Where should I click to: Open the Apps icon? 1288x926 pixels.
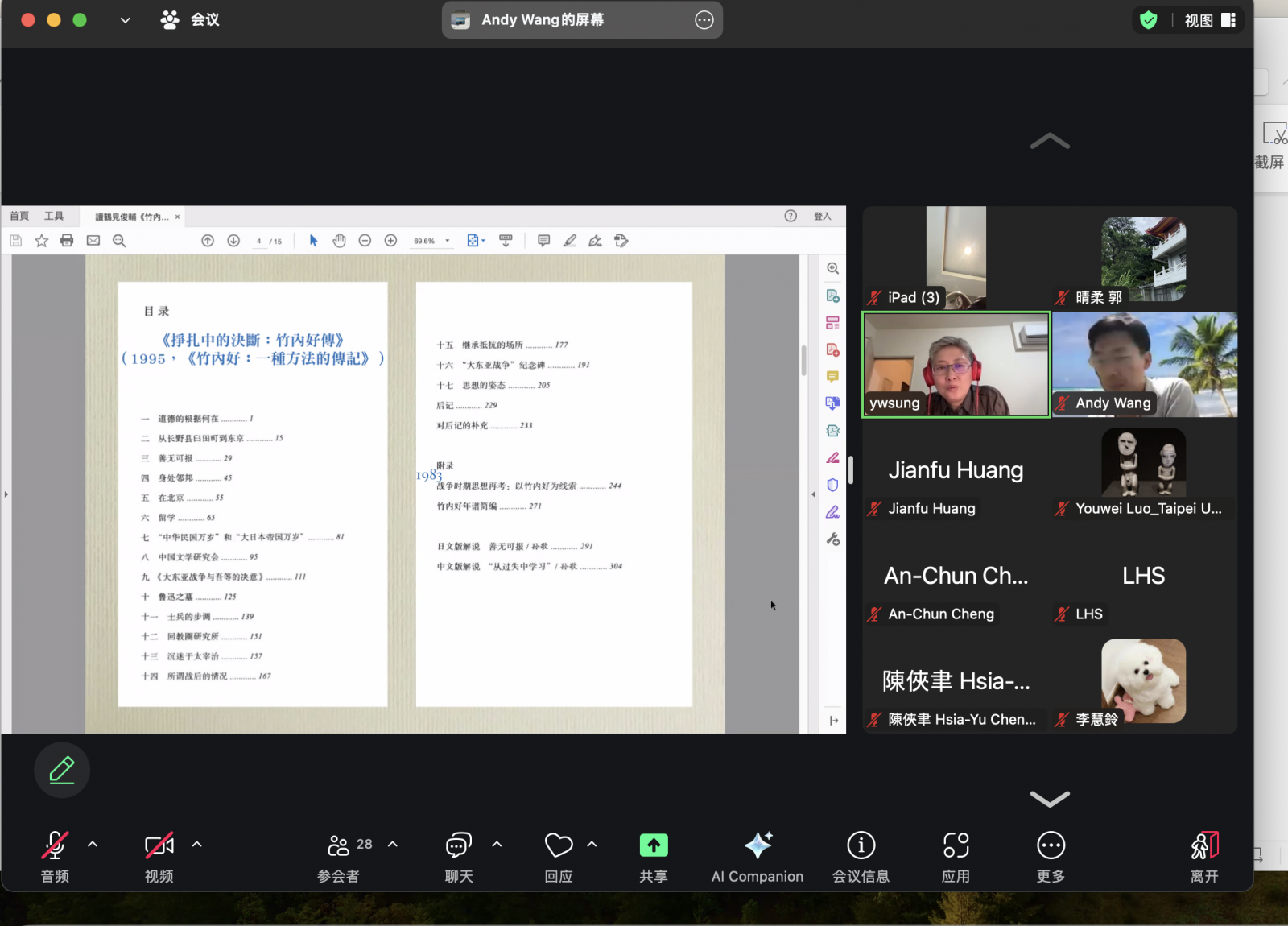[956, 845]
